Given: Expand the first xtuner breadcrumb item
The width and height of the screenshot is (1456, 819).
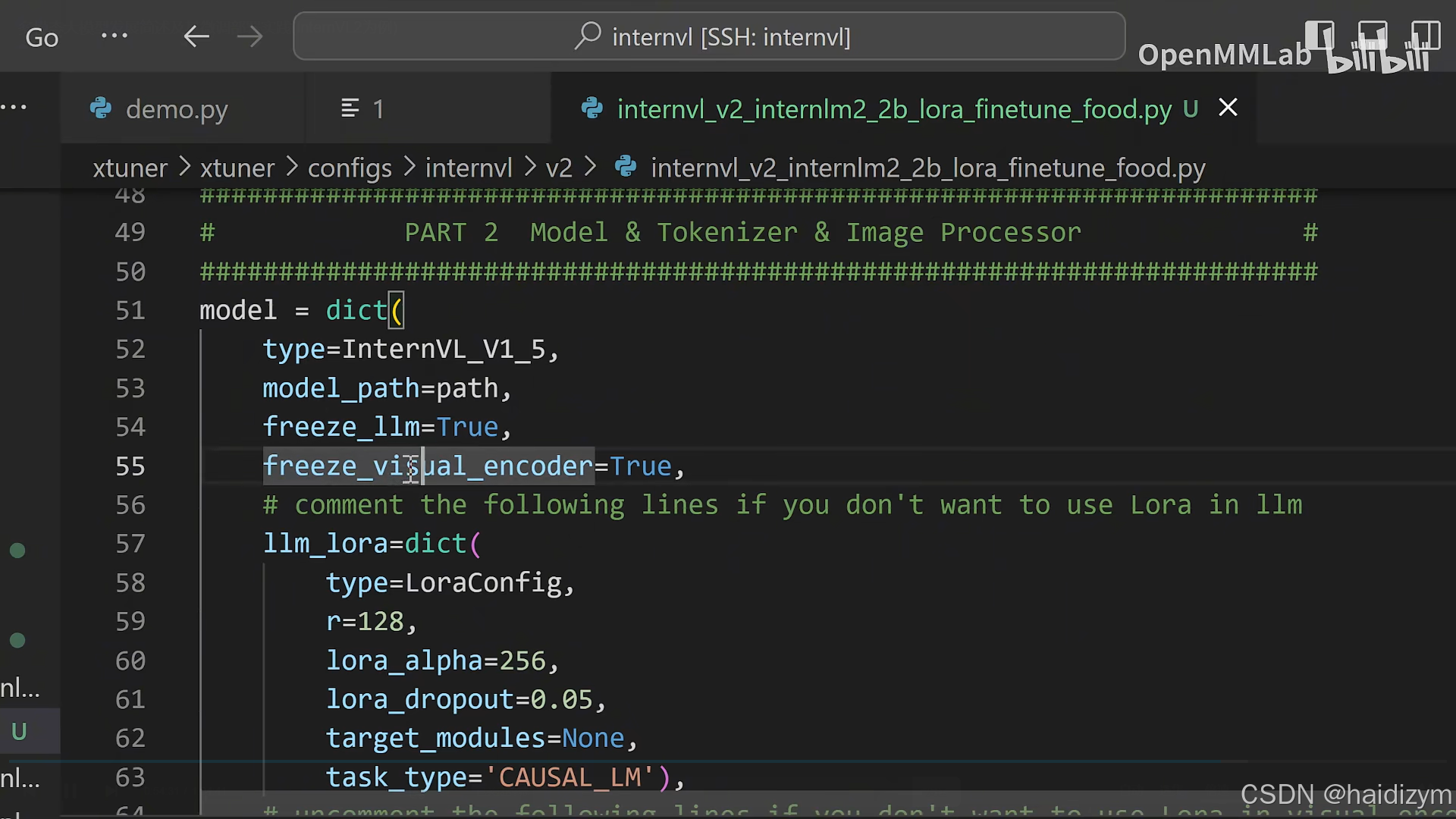Looking at the screenshot, I should [x=130, y=168].
